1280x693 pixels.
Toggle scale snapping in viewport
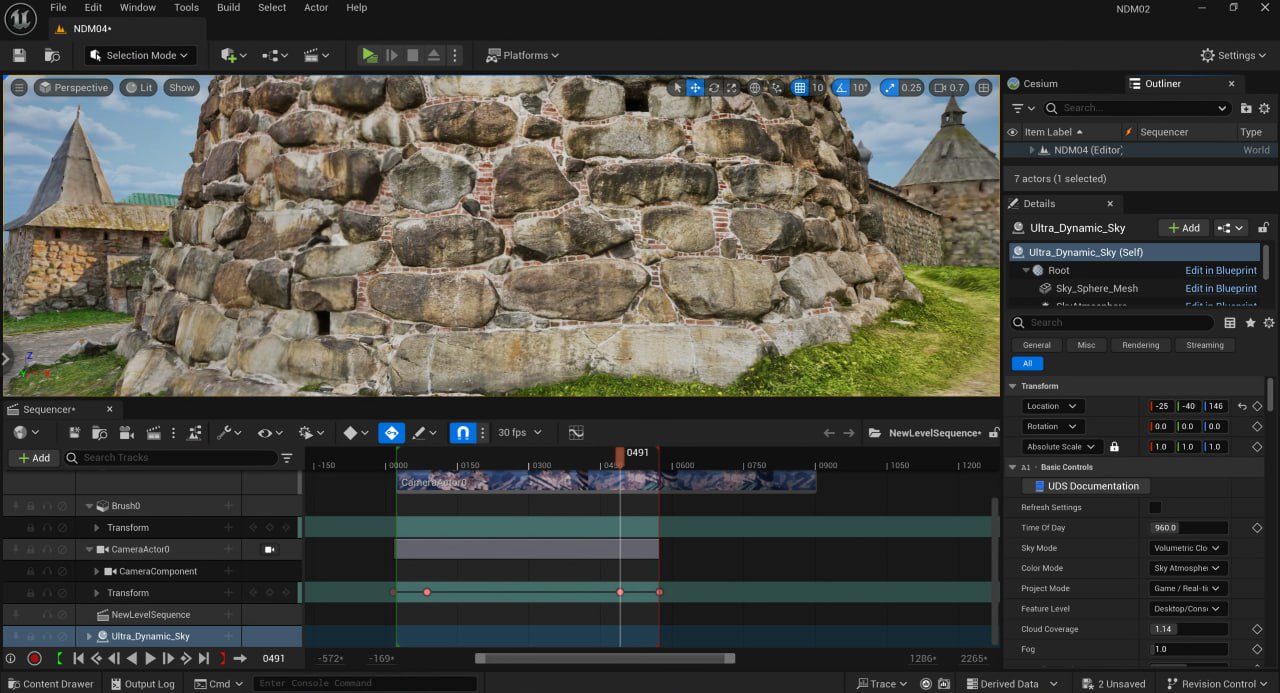889,88
